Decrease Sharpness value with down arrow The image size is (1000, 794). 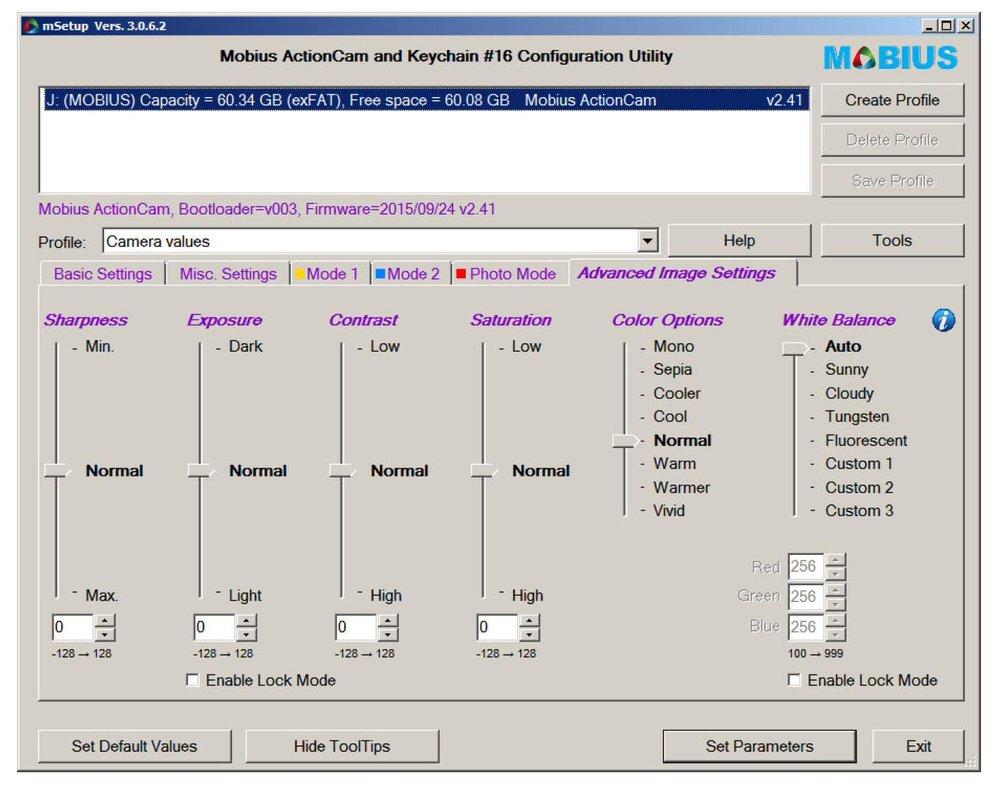(105, 634)
